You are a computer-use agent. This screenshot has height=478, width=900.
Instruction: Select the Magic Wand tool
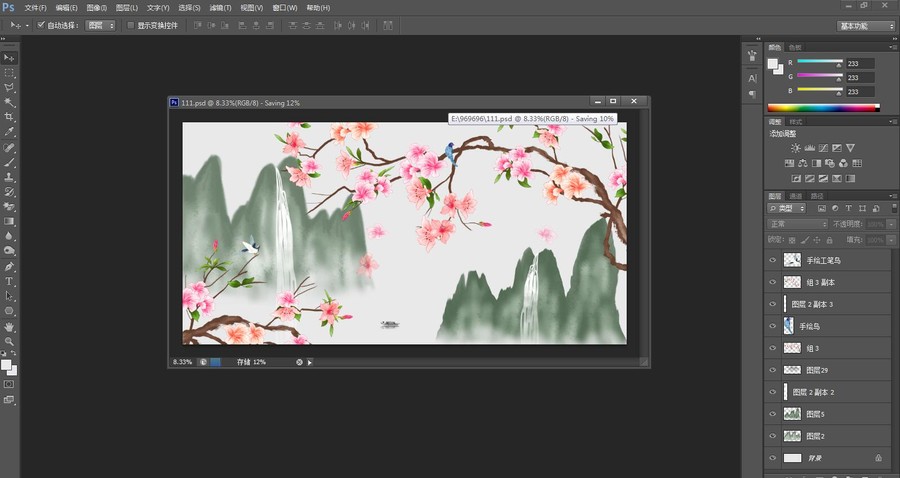pyautogui.click(x=9, y=103)
